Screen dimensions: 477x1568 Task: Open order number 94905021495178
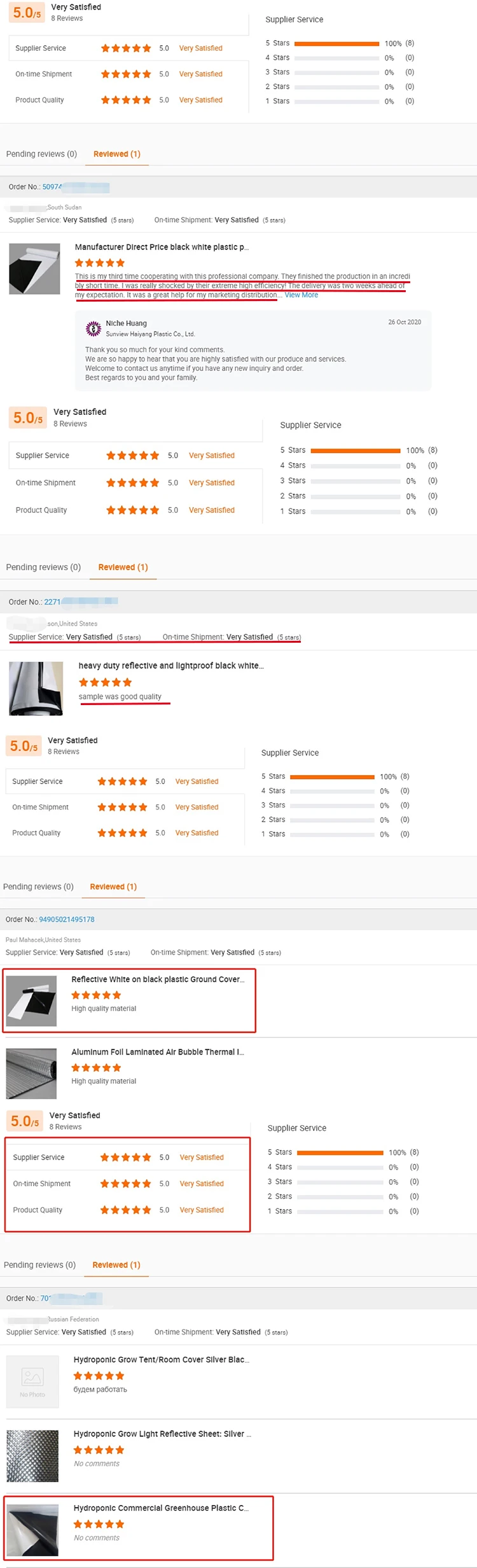[67, 919]
